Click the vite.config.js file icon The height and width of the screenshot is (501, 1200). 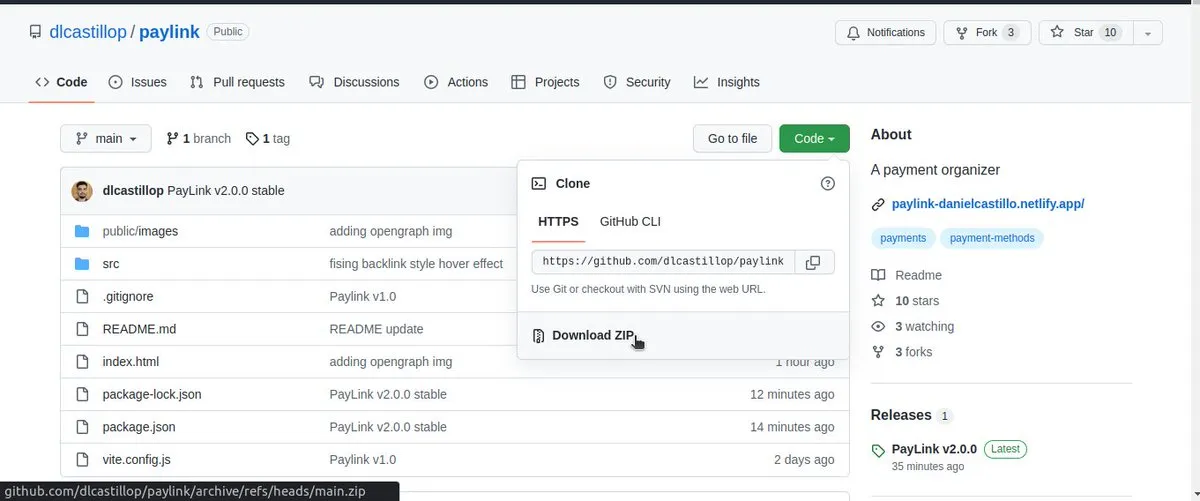point(82,459)
